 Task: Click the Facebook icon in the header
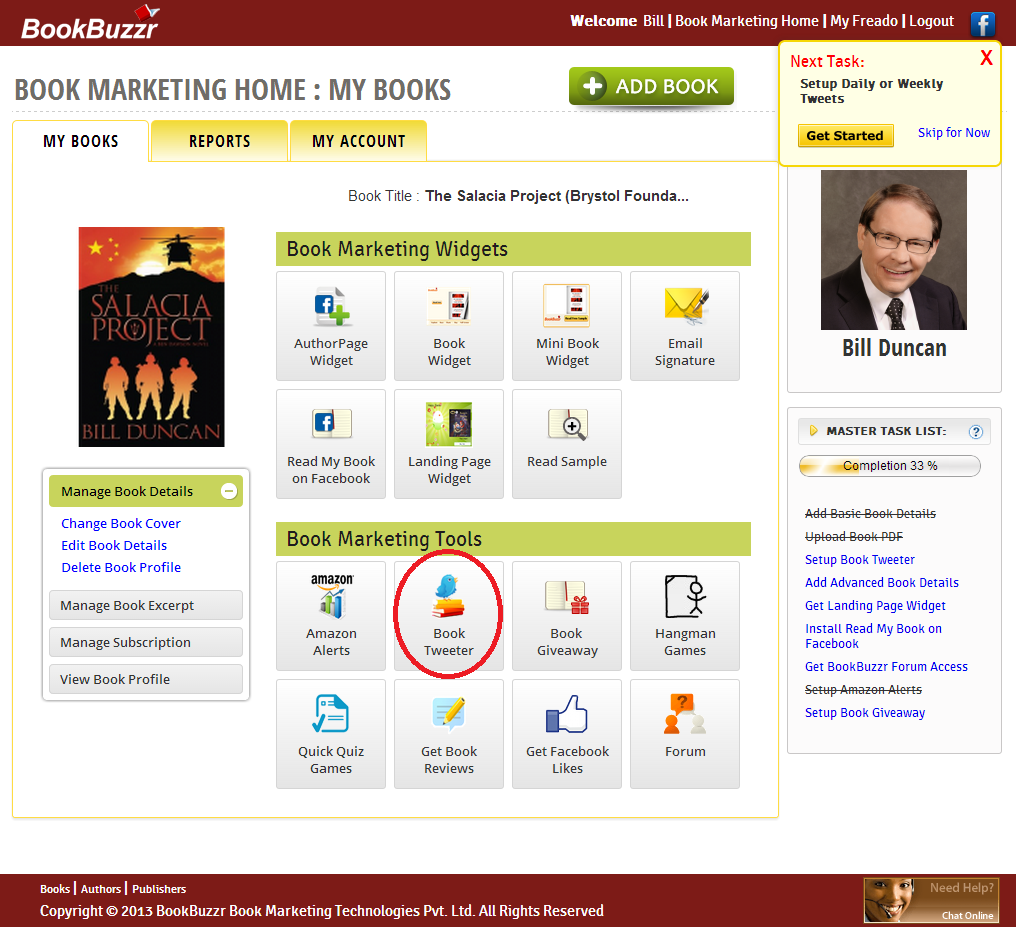(x=982, y=24)
